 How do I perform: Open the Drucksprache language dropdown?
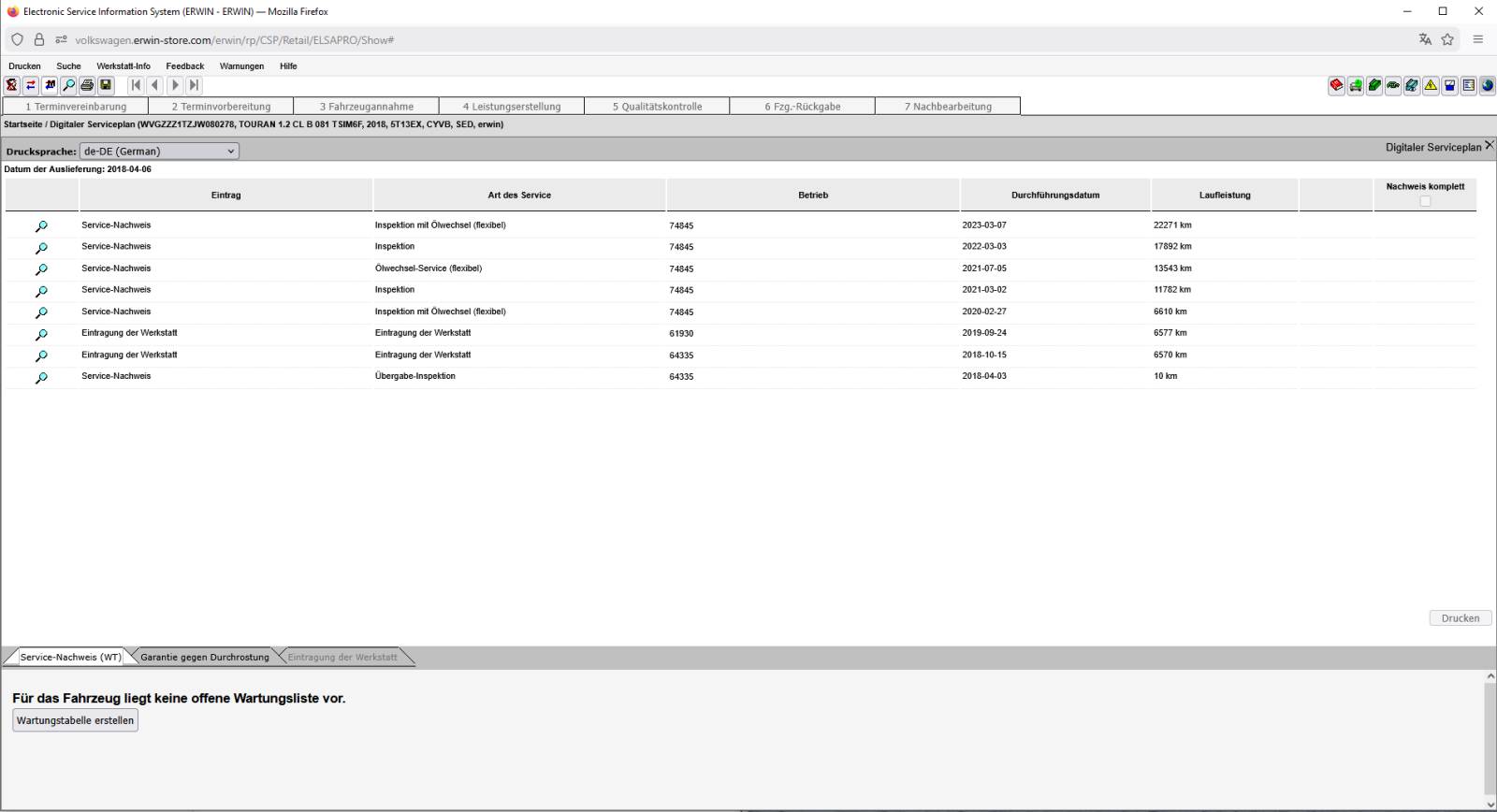[x=159, y=151]
